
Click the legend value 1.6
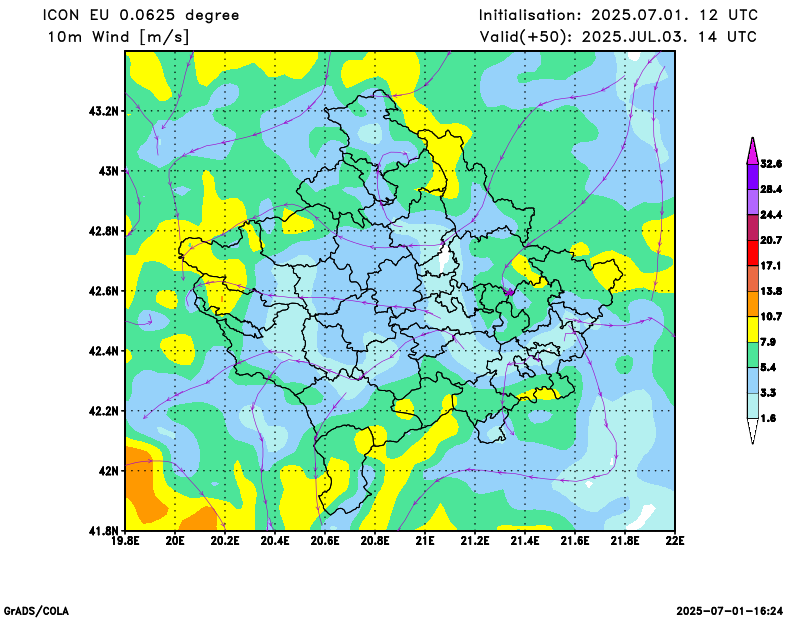click(x=768, y=418)
